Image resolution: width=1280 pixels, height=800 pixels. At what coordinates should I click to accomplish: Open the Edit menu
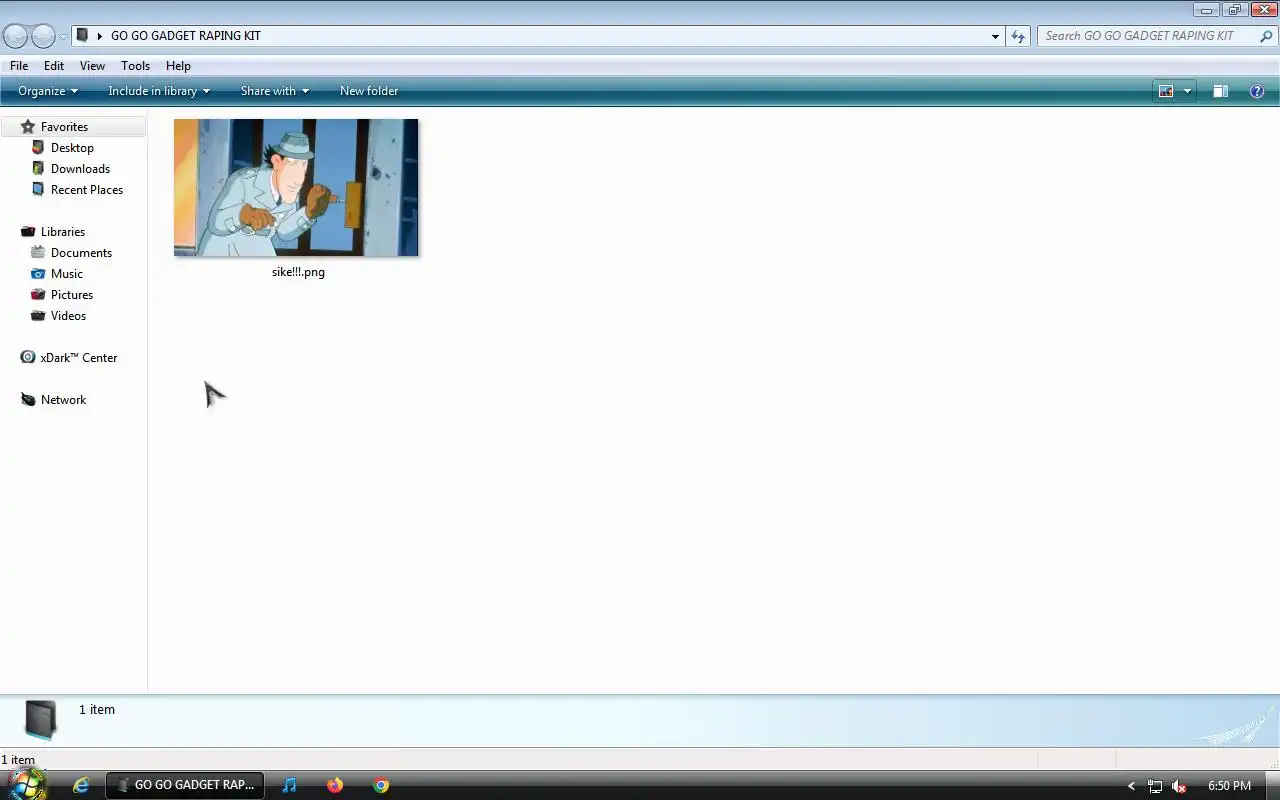tap(54, 65)
